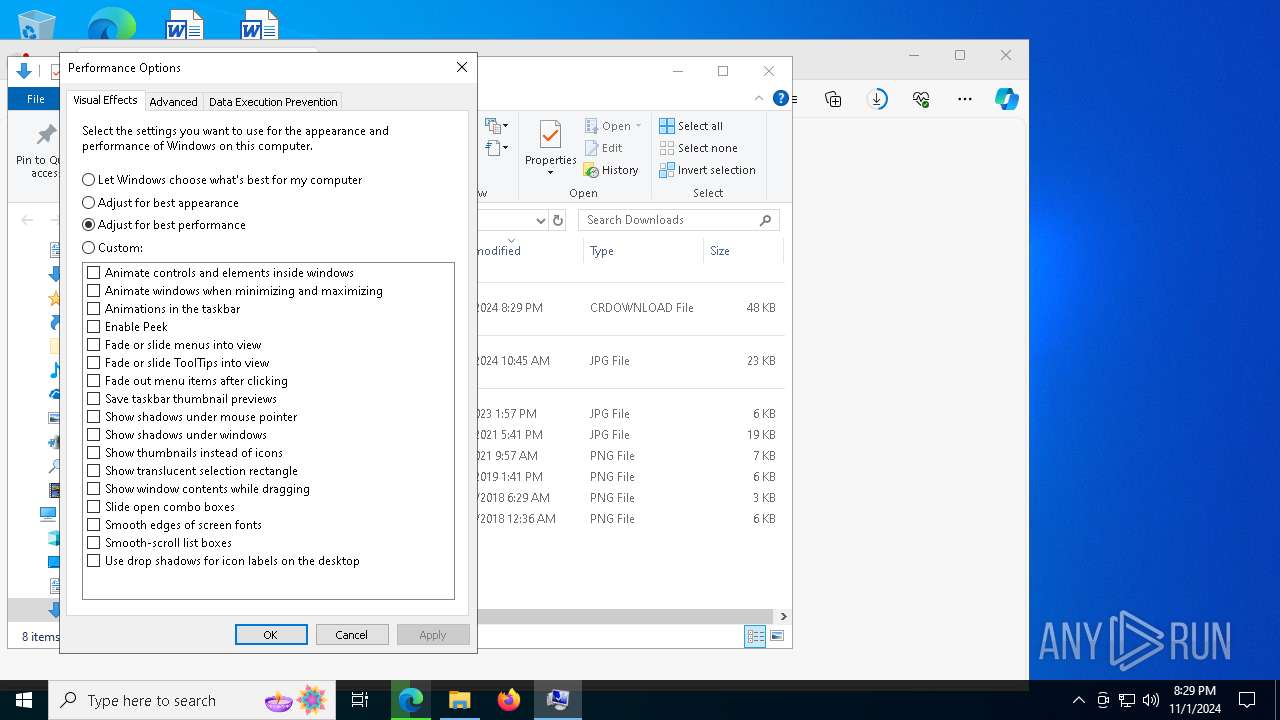The width and height of the screenshot is (1280, 720).
Task: Open Edge Browser essentials heart icon
Action: 921,99
